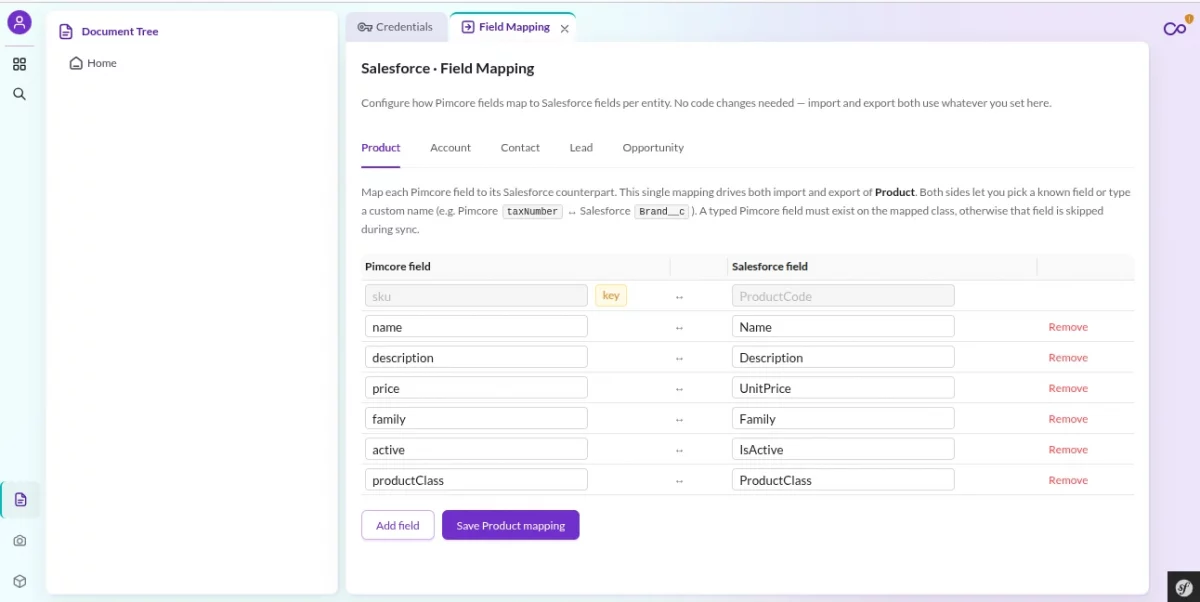Image resolution: width=1200 pixels, height=602 pixels.
Task: Click the Add field button
Action: point(398,525)
